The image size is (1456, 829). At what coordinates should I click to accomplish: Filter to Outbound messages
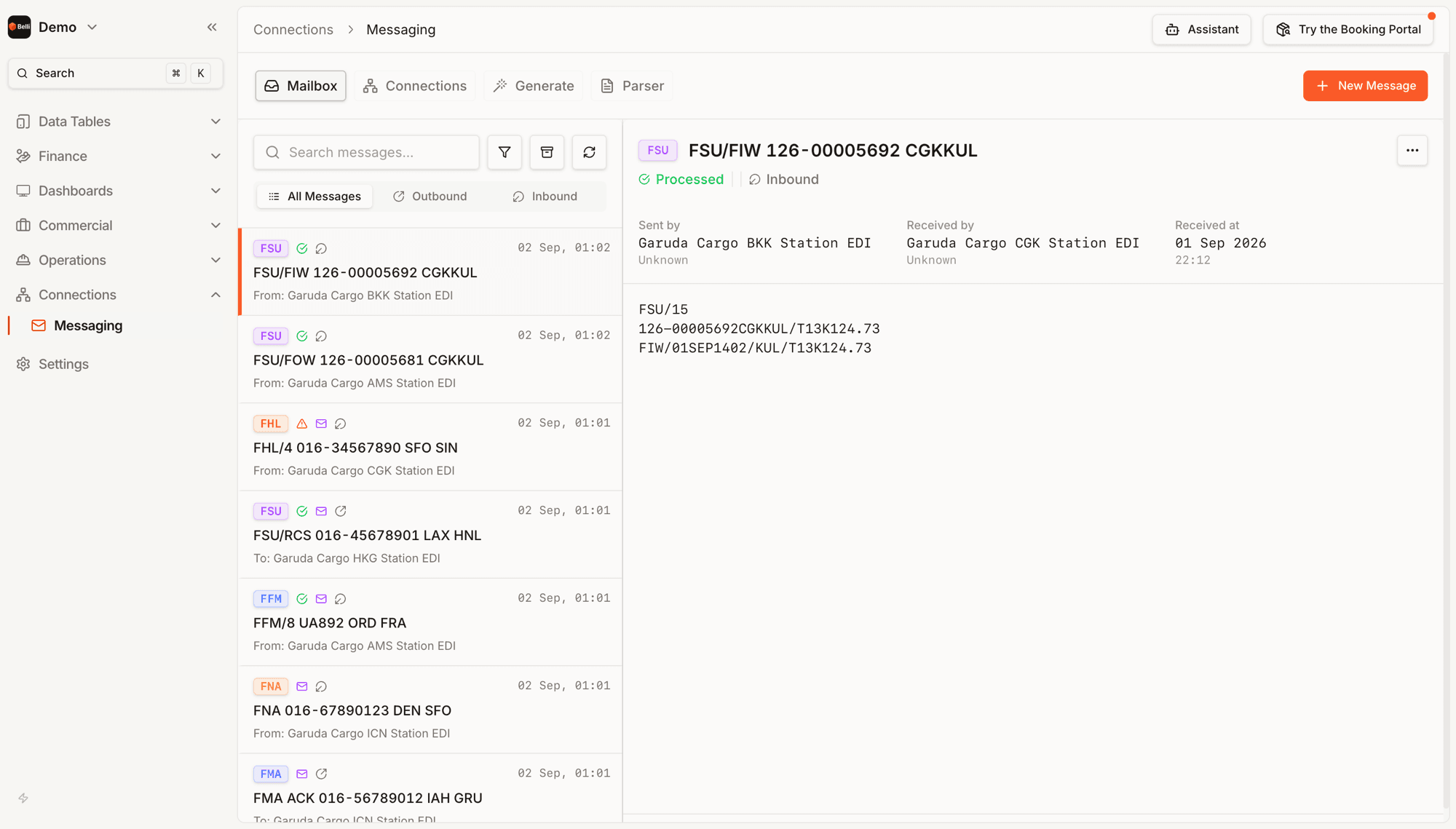pos(430,197)
